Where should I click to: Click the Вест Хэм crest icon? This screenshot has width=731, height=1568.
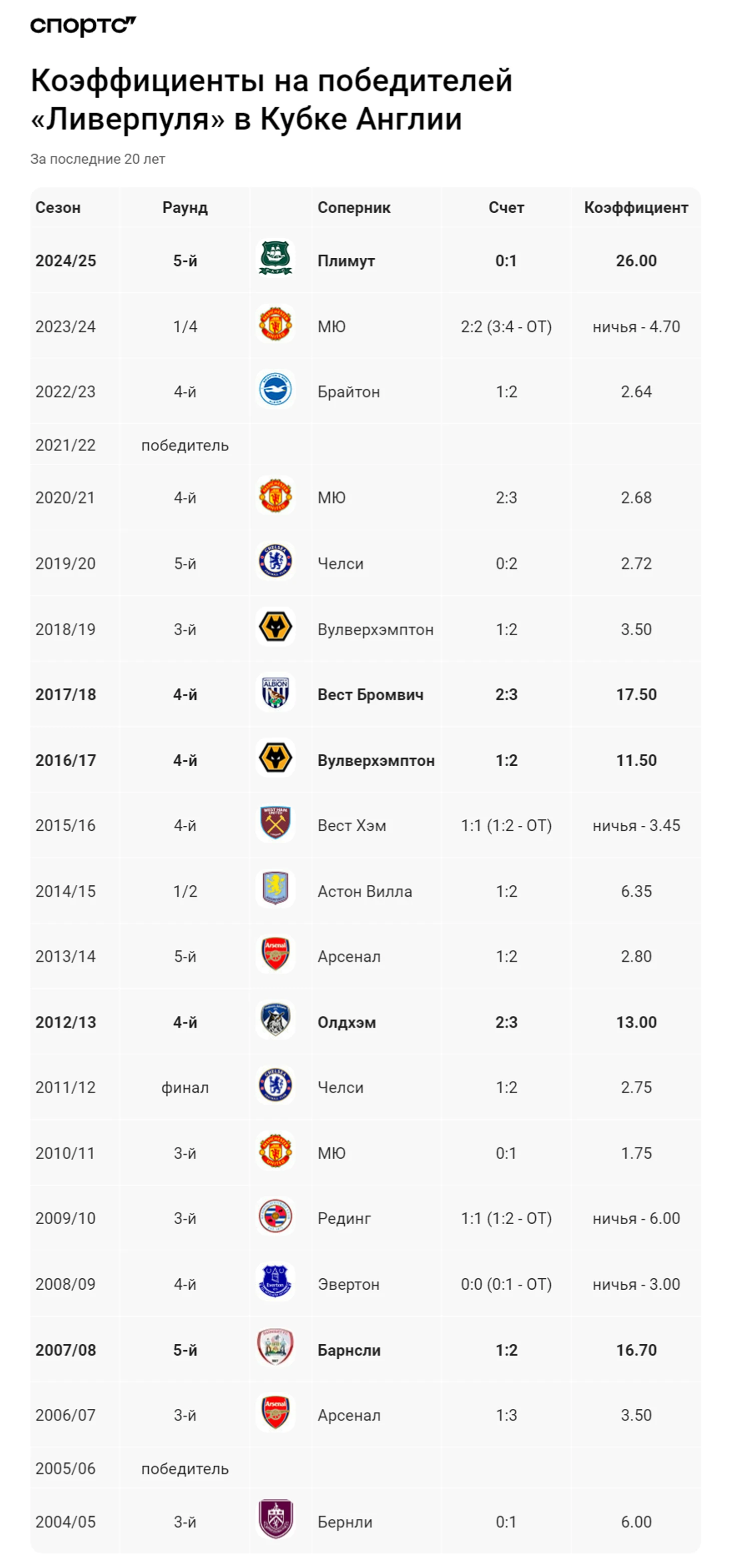point(275,823)
